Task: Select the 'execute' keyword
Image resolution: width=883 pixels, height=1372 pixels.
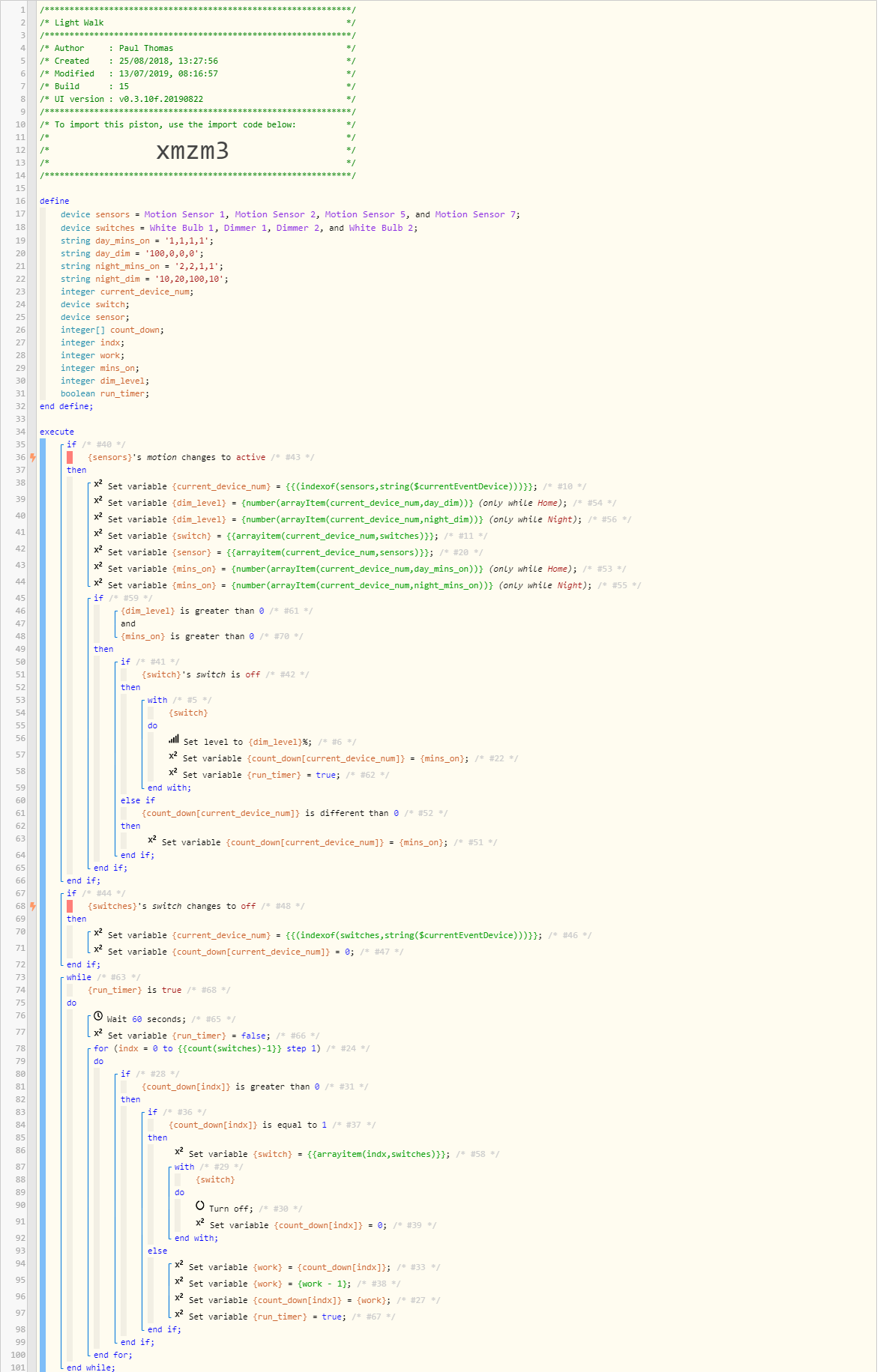Action: click(x=57, y=432)
